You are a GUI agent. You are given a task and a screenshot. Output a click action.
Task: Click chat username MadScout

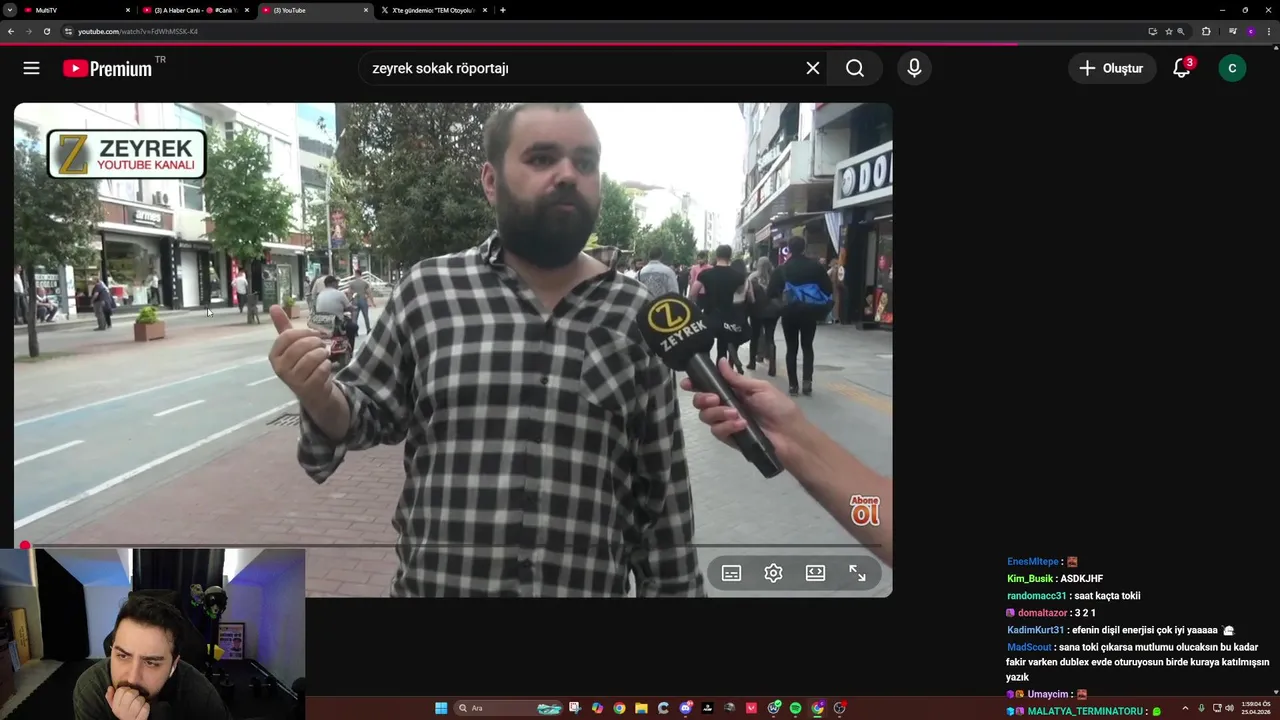[x=1029, y=647]
